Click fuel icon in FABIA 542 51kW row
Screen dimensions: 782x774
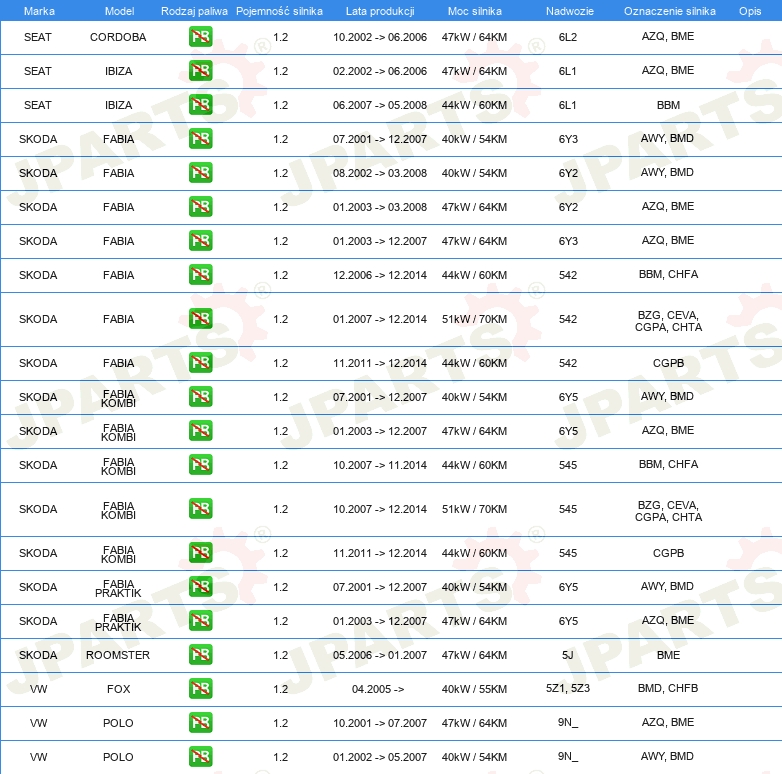click(200, 319)
